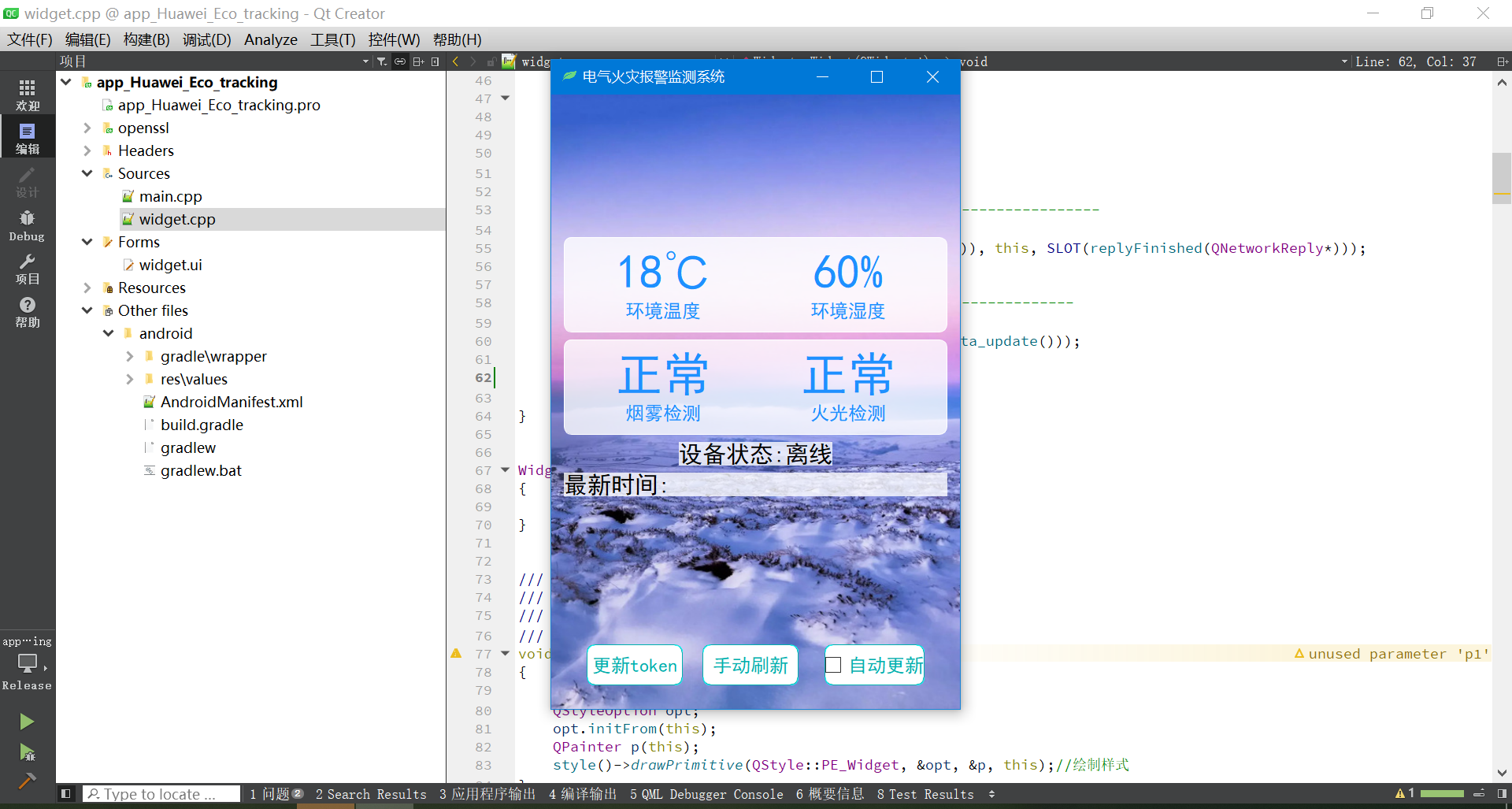Open the Help mode in sidebar

pyautogui.click(x=28, y=312)
